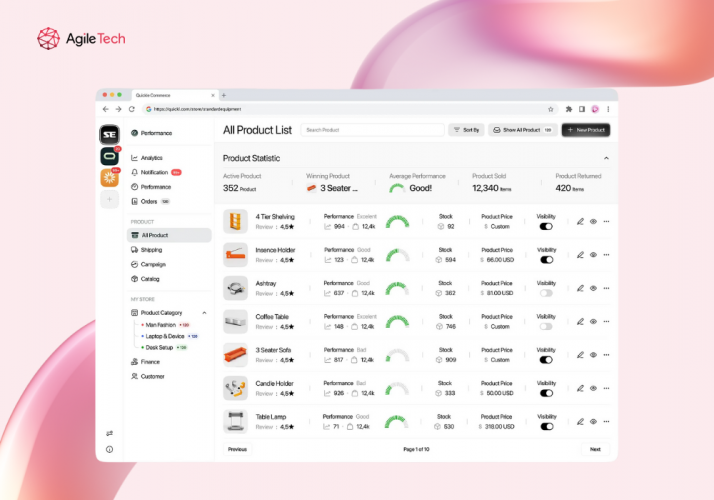Reload the page with refresh icon
This screenshot has height=500, width=714.
tap(132, 109)
